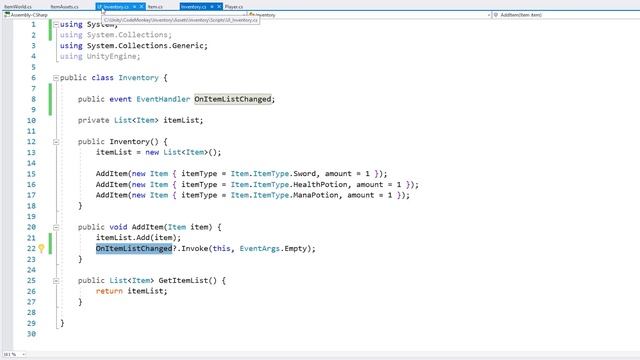Switch to the ItemWorld.cs tab
This screenshot has height=360, width=640.
pos(18,7)
